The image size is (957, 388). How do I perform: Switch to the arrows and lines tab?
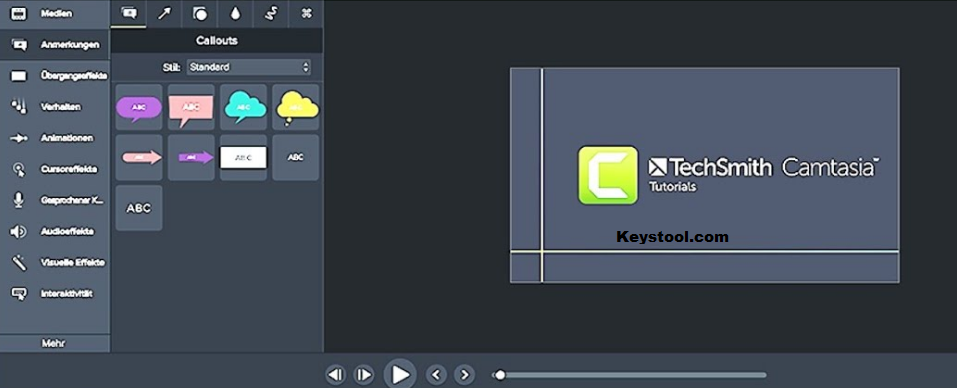point(164,13)
